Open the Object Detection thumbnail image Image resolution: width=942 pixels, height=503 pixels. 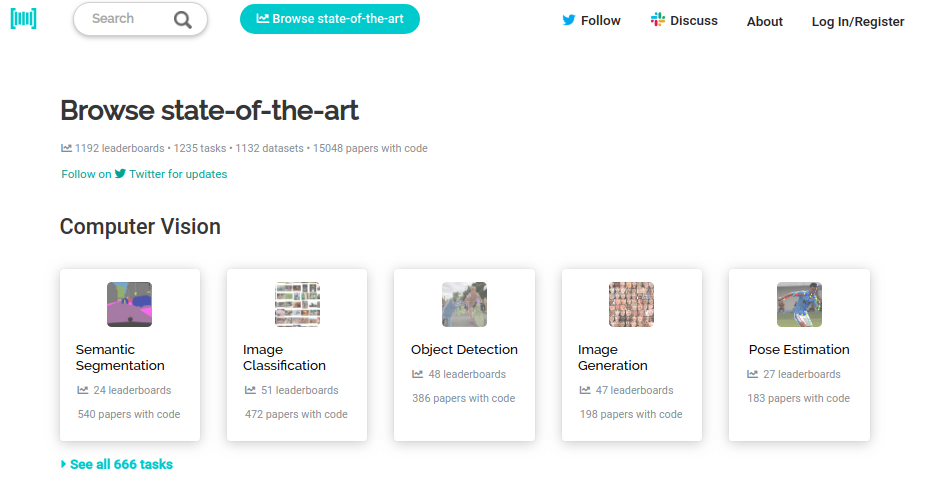tap(464, 304)
